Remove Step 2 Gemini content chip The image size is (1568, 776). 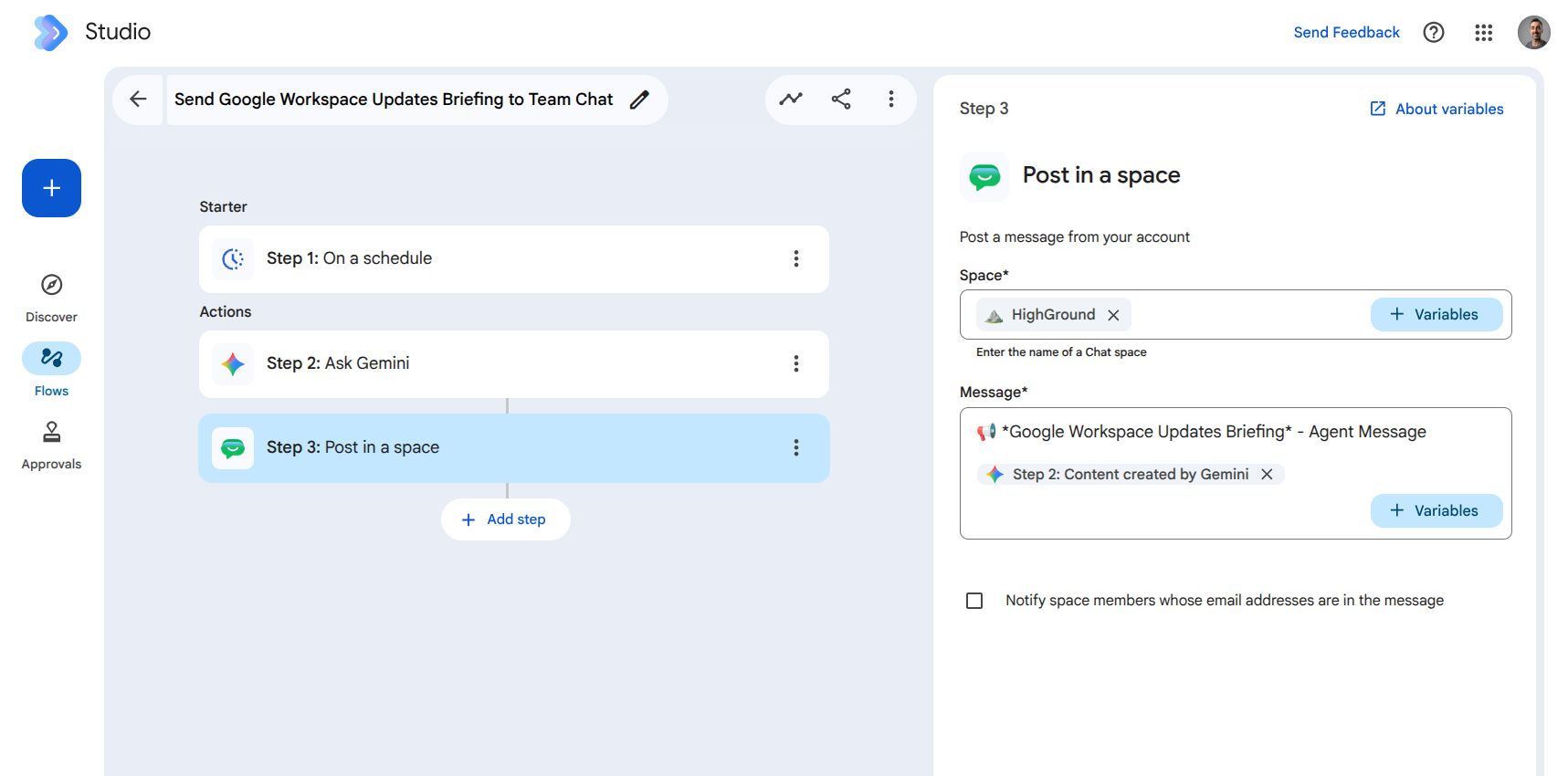pyautogui.click(x=1267, y=474)
